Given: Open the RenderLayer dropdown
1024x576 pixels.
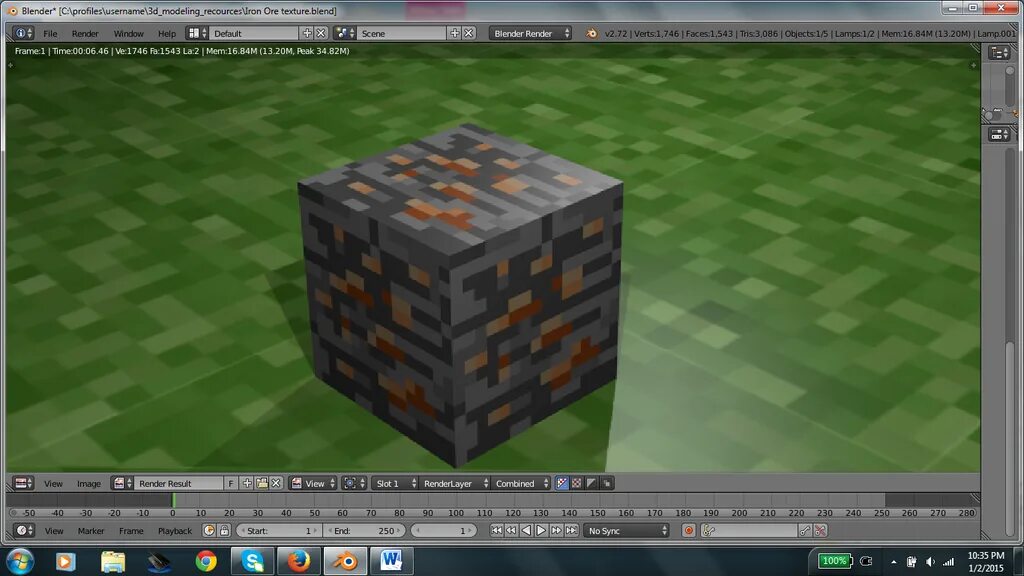Looking at the screenshot, I should tap(455, 483).
